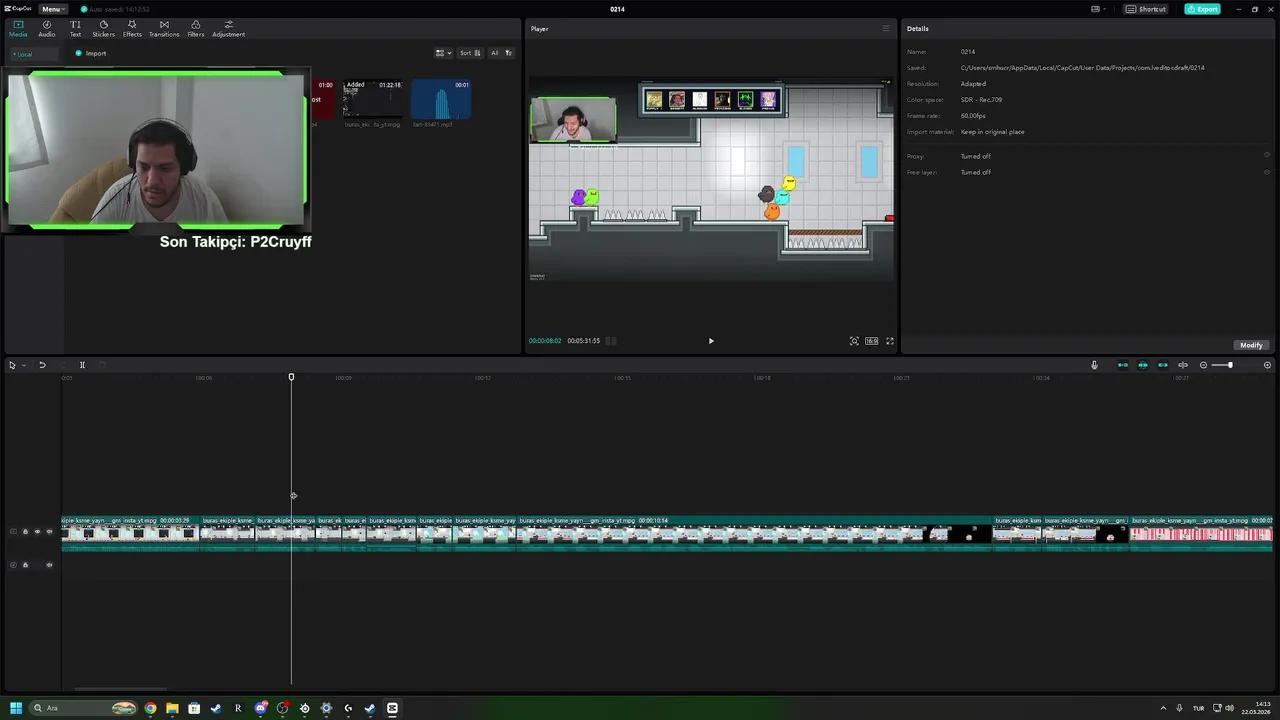
Task: Click the Split tool icon
Action: 82,365
